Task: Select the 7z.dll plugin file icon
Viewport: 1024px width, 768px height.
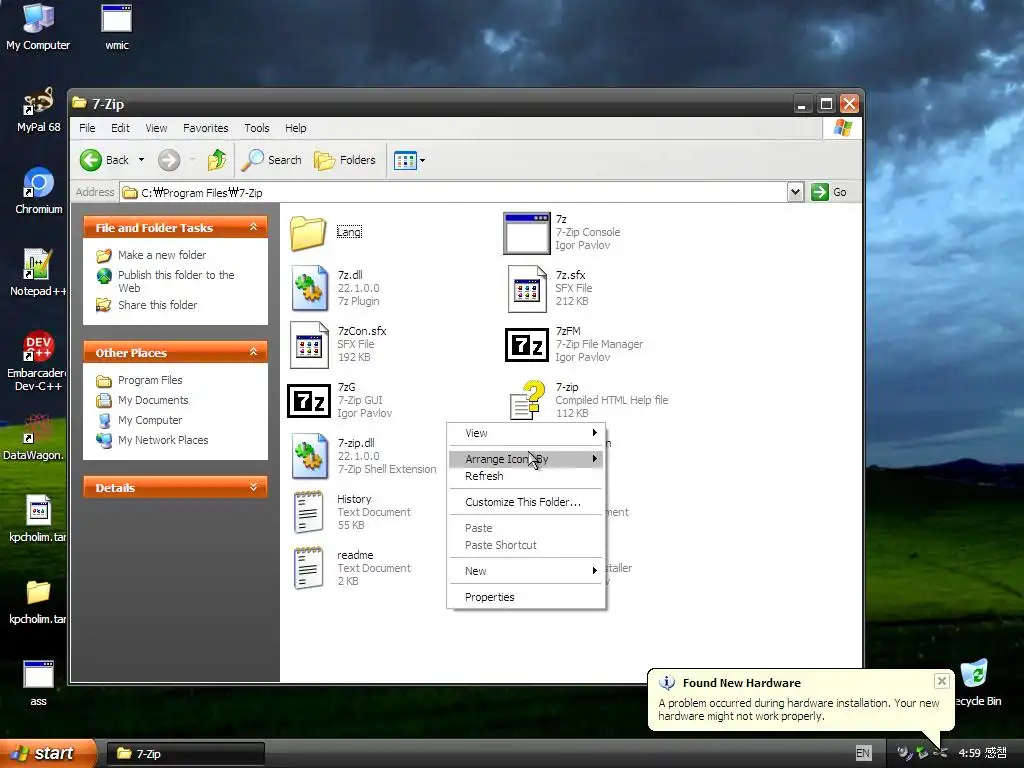Action: [x=310, y=288]
